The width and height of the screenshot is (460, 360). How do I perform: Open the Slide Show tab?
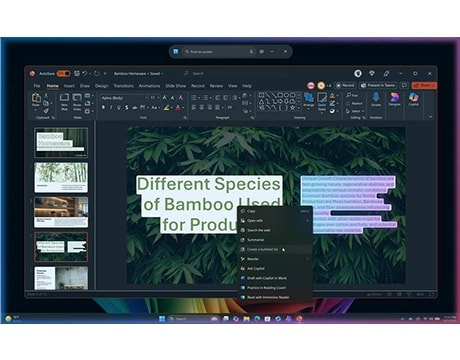(176, 86)
